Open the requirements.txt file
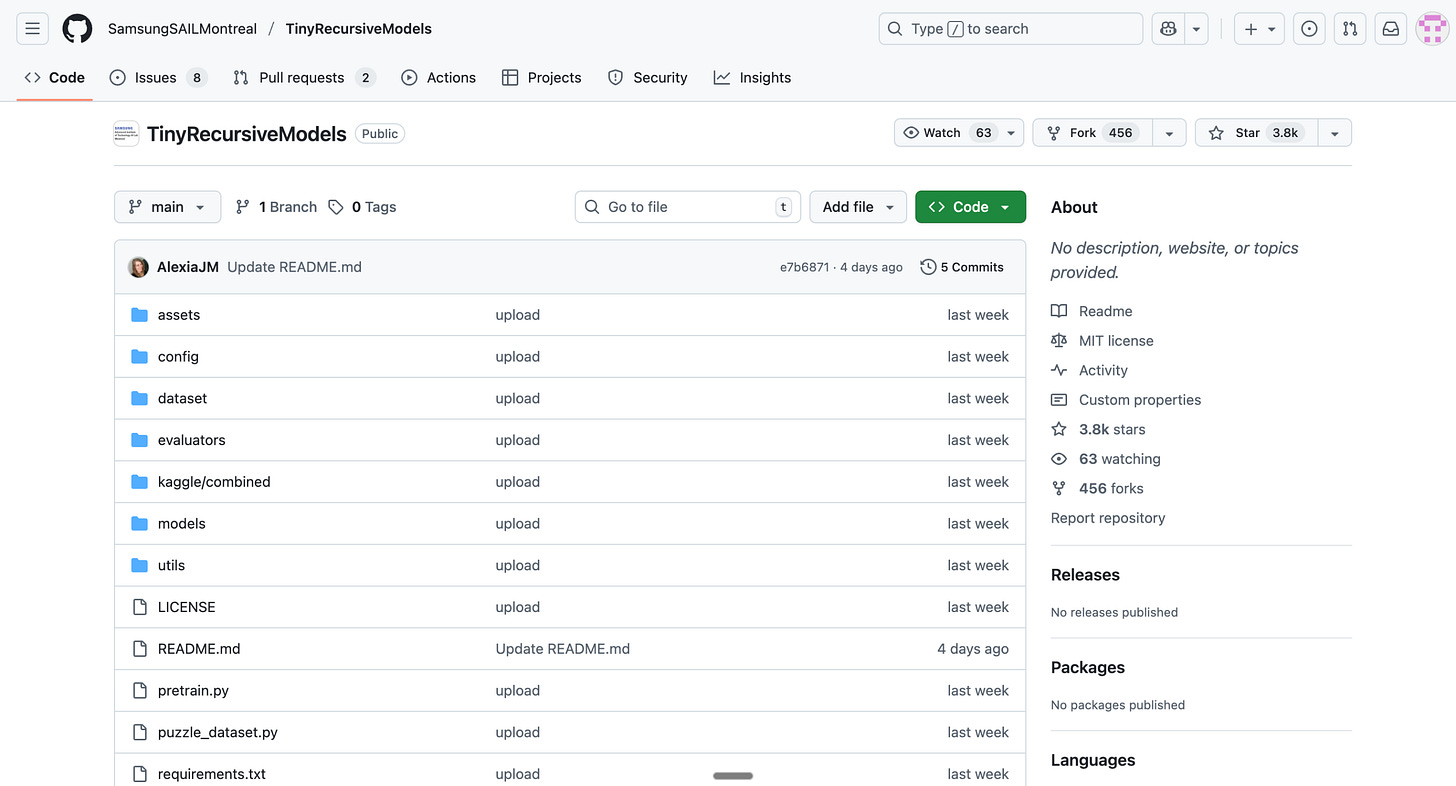Screen dimensions: 1456x786 click(212, 774)
